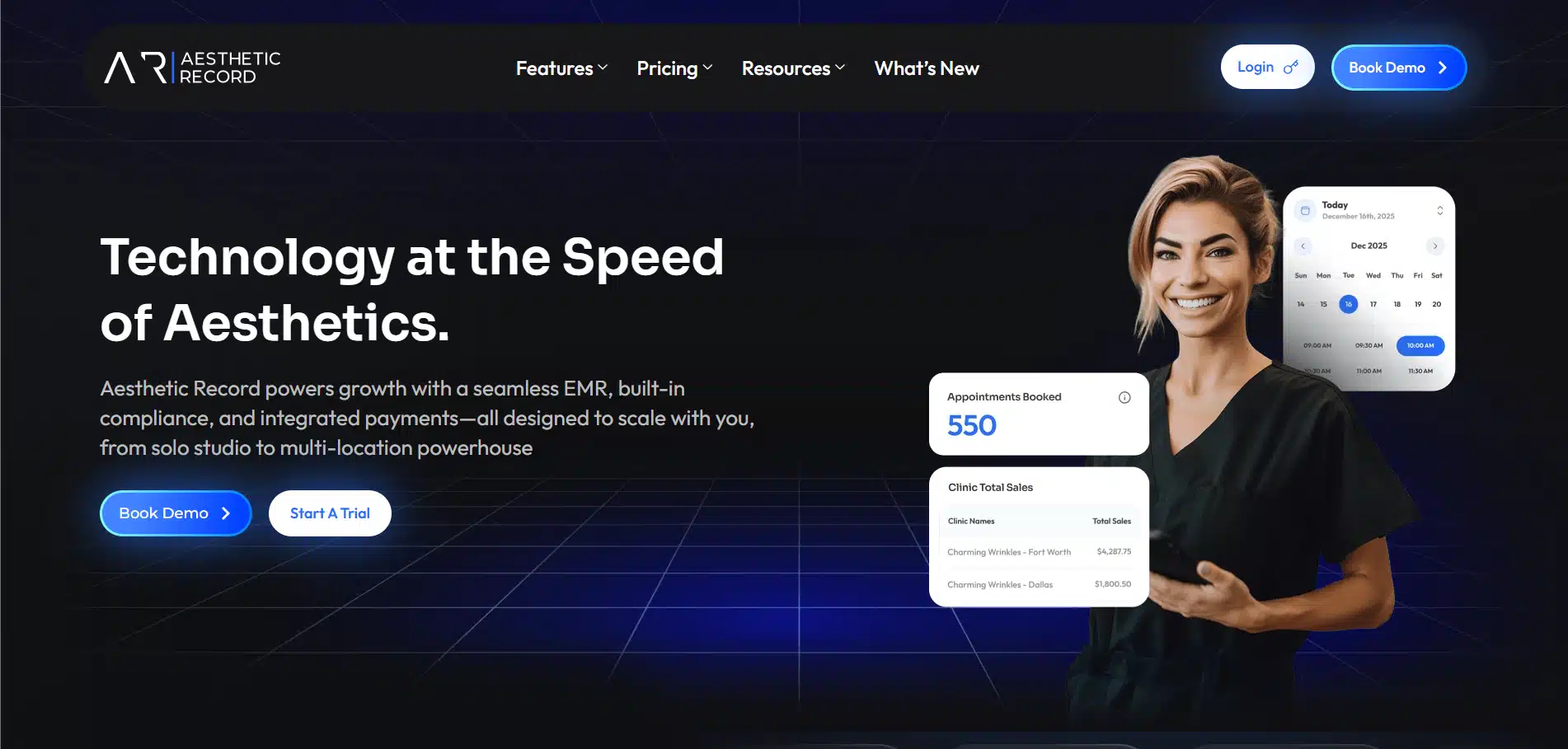Open the What's New page

click(x=927, y=68)
